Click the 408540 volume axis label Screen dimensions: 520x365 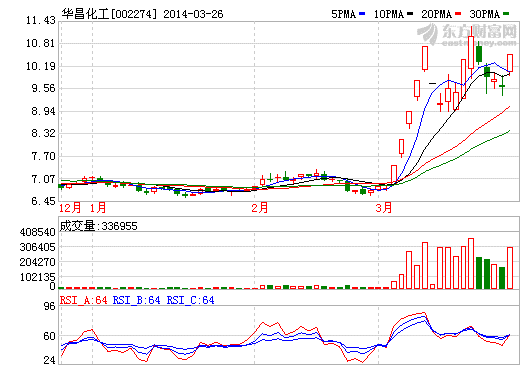[x=38, y=232]
